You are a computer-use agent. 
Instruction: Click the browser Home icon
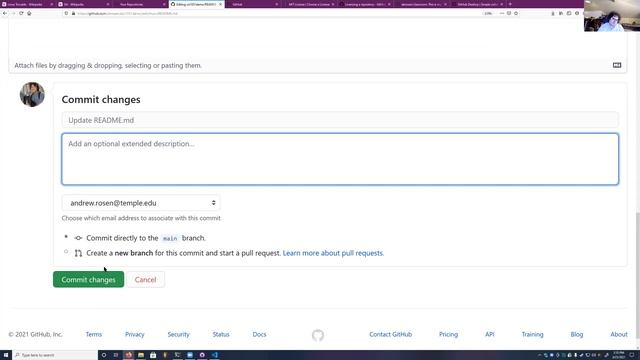coord(29,13)
